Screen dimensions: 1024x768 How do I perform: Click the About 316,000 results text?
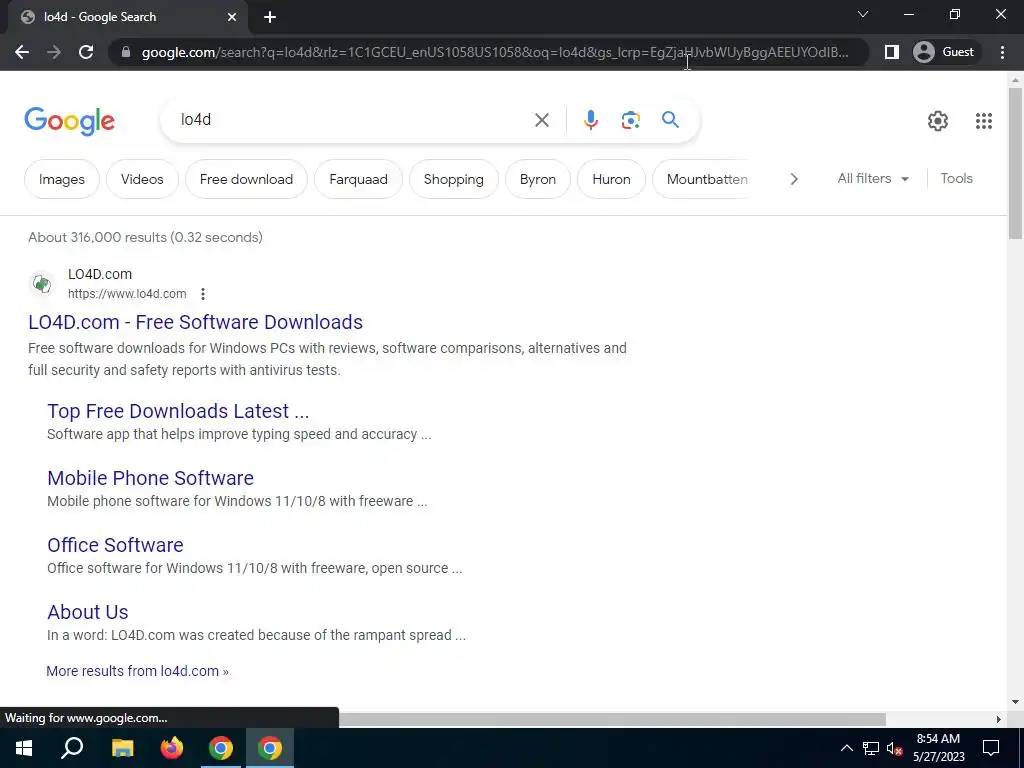[145, 237]
